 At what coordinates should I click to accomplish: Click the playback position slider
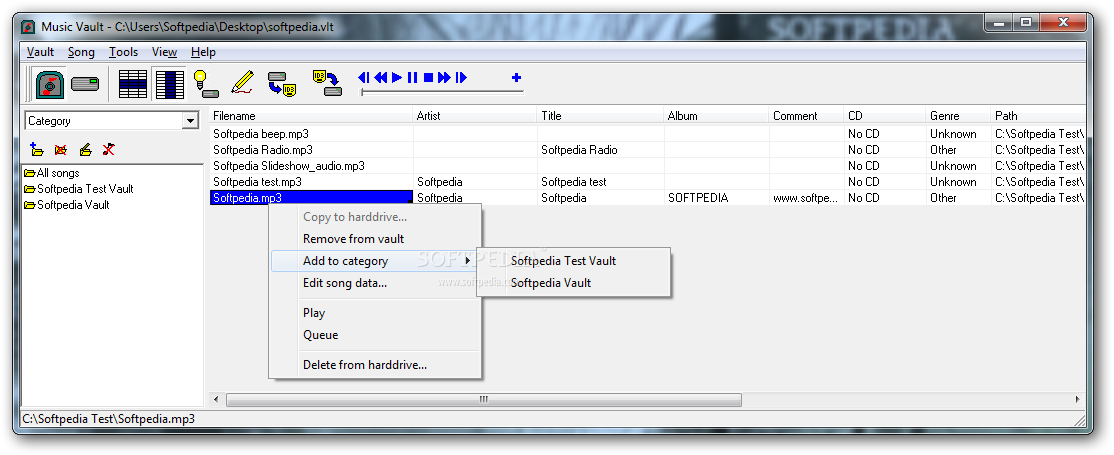[442, 92]
